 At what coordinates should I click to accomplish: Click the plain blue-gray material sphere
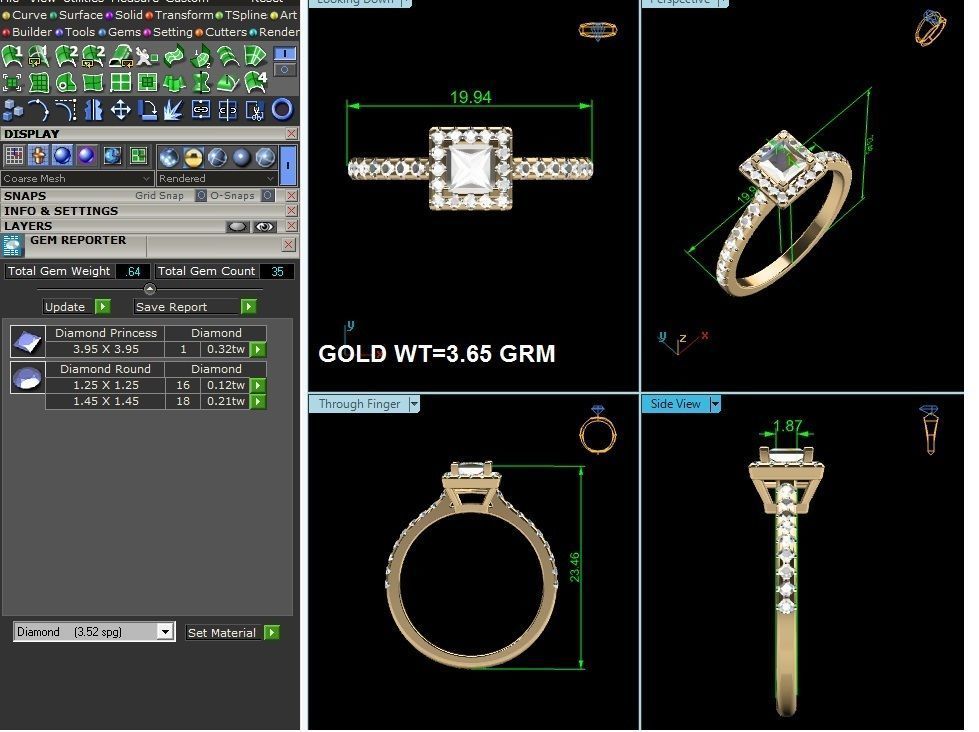241,157
